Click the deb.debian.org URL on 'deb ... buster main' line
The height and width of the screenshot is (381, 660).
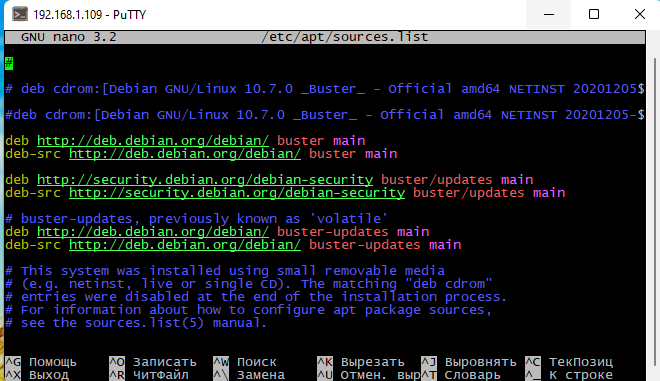click(153, 141)
